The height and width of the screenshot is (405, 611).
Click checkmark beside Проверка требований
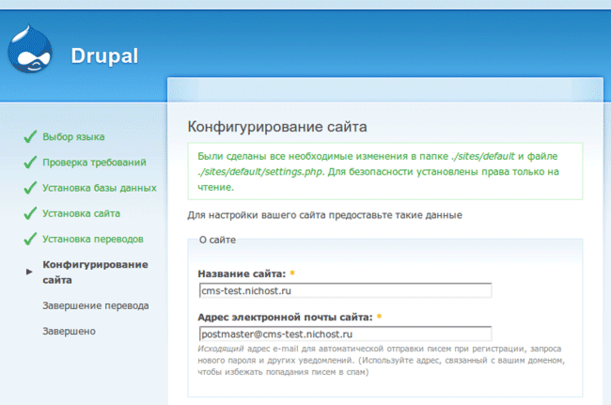click(30, 162)
